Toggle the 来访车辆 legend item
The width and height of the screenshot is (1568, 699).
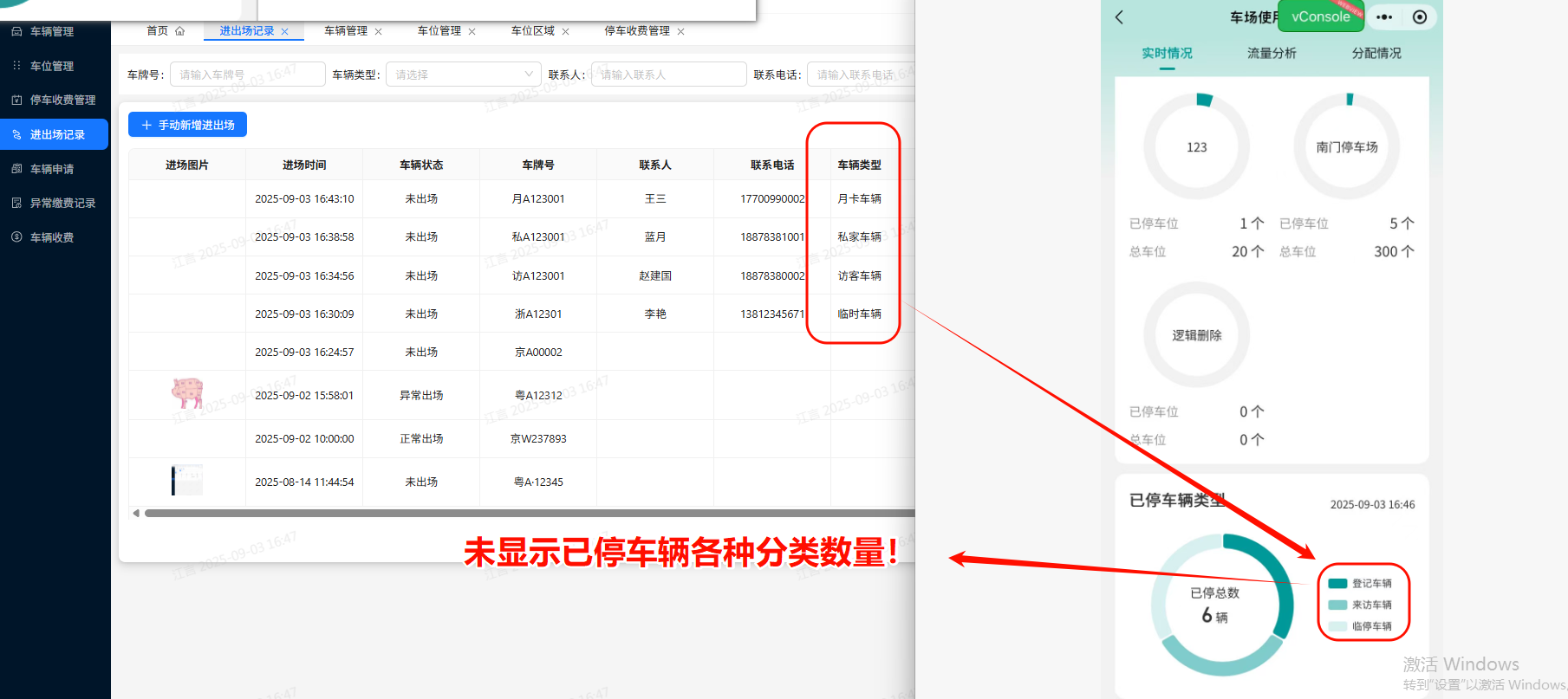point(1361,605)
